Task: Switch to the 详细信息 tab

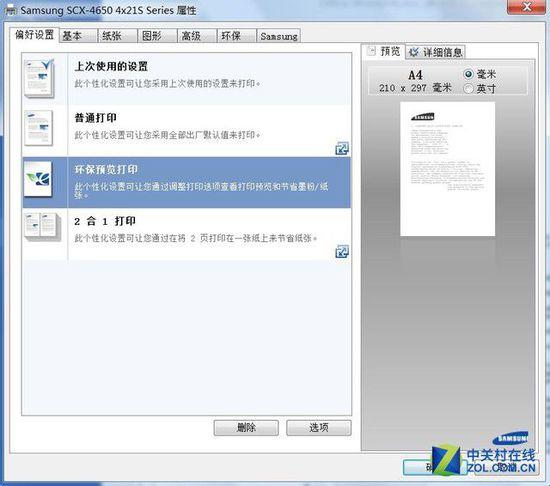Action: [436, 52]
